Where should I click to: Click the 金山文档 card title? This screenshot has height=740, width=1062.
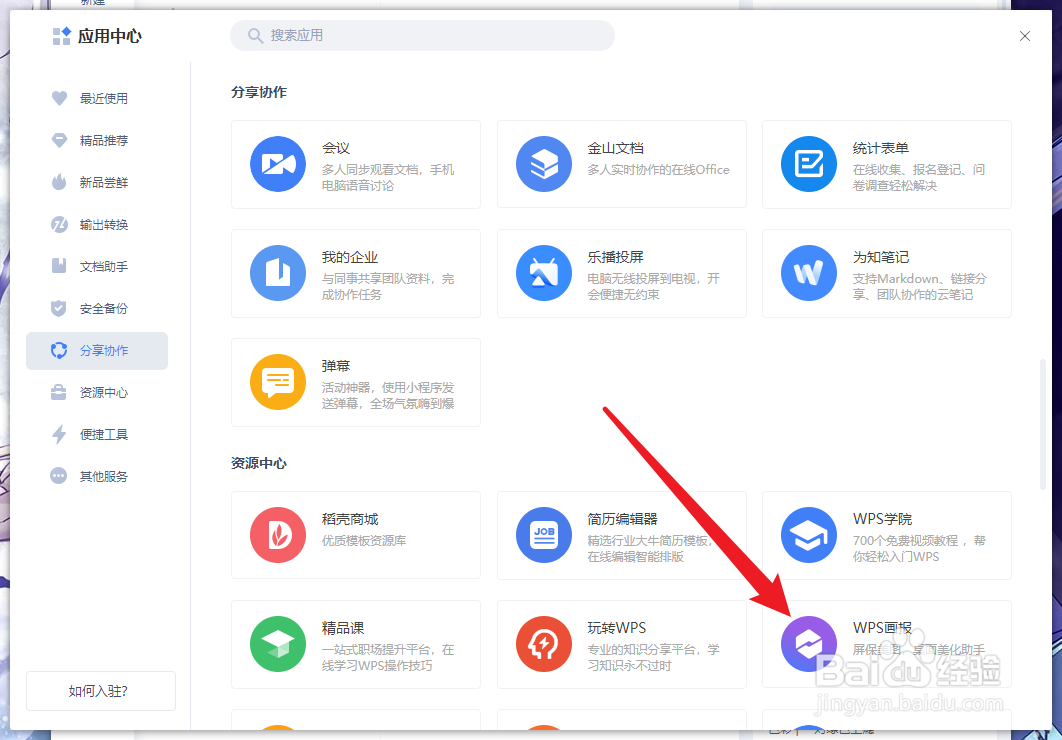coord(615,148)
